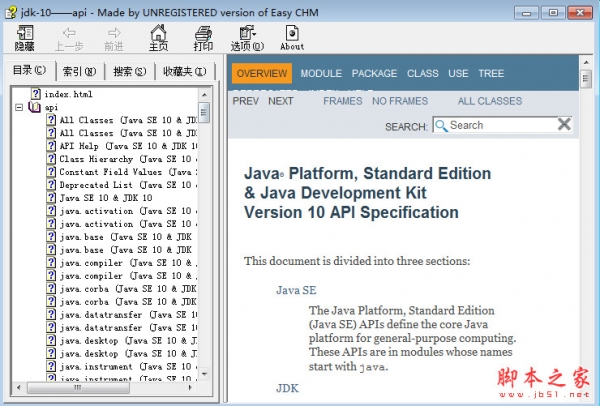The width and height of the screenshot is (600, 406).
Task: Switch to the 目录(C) contents tab
Action: coord(29,70)
